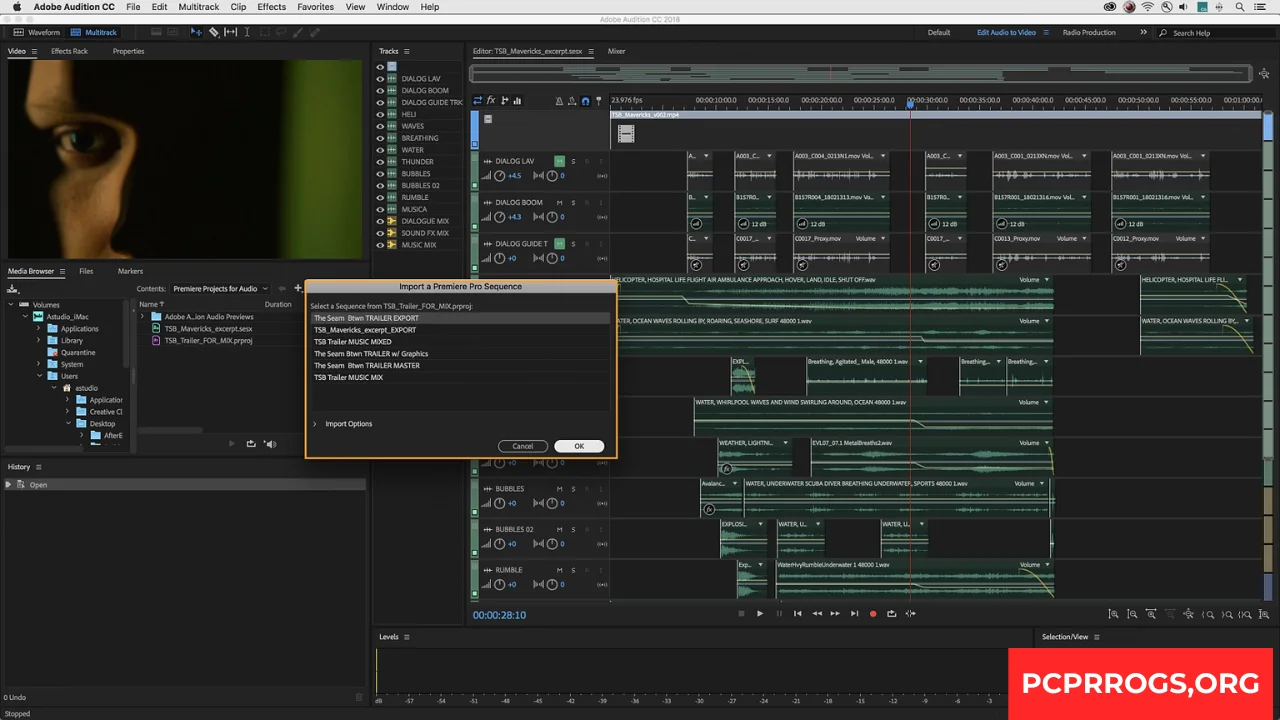Show the EQ section in editor toolbar
The image size is (1280, 720).
(518, 100)
